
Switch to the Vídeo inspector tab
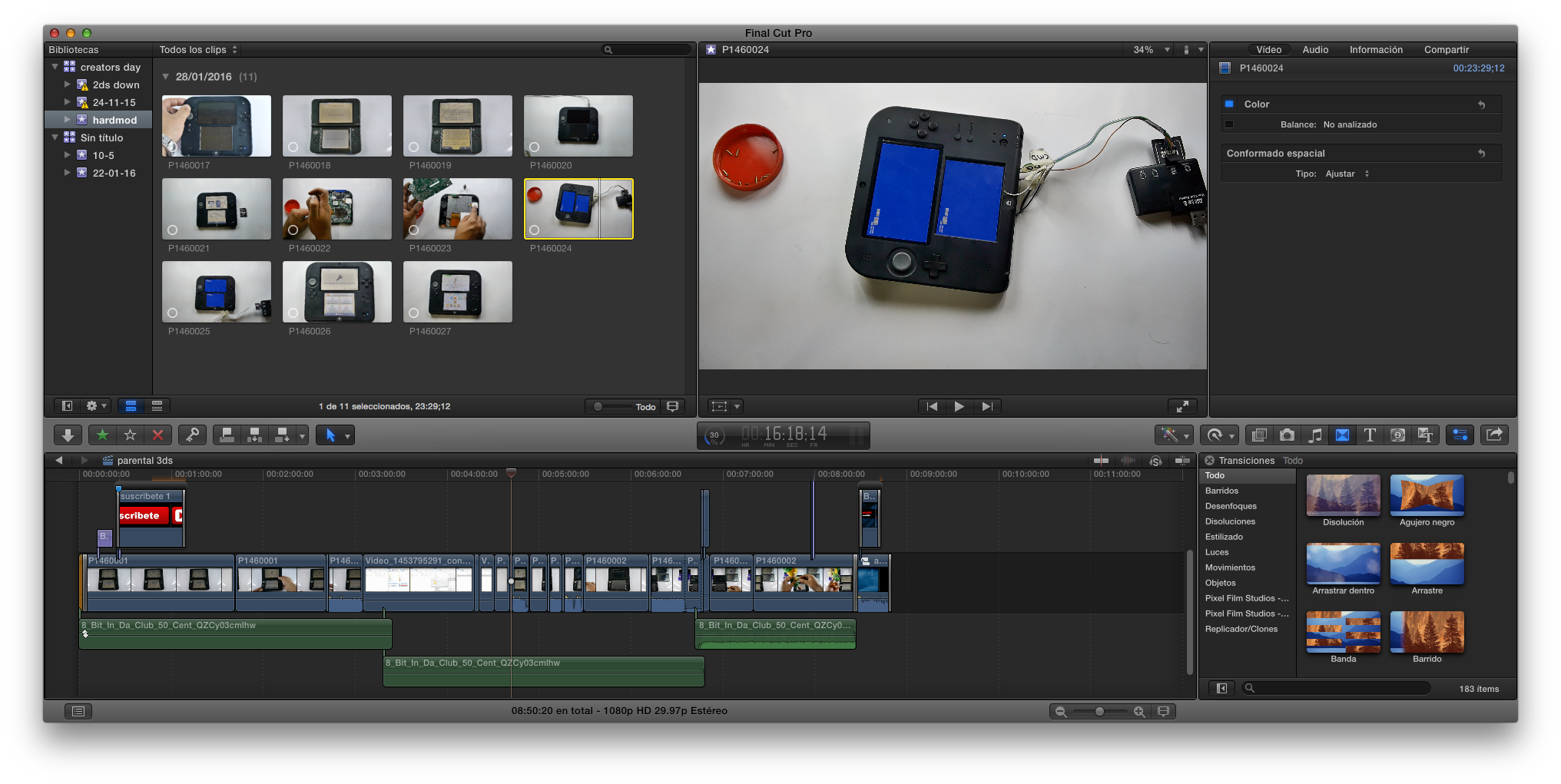click(x=1268, y=50)
